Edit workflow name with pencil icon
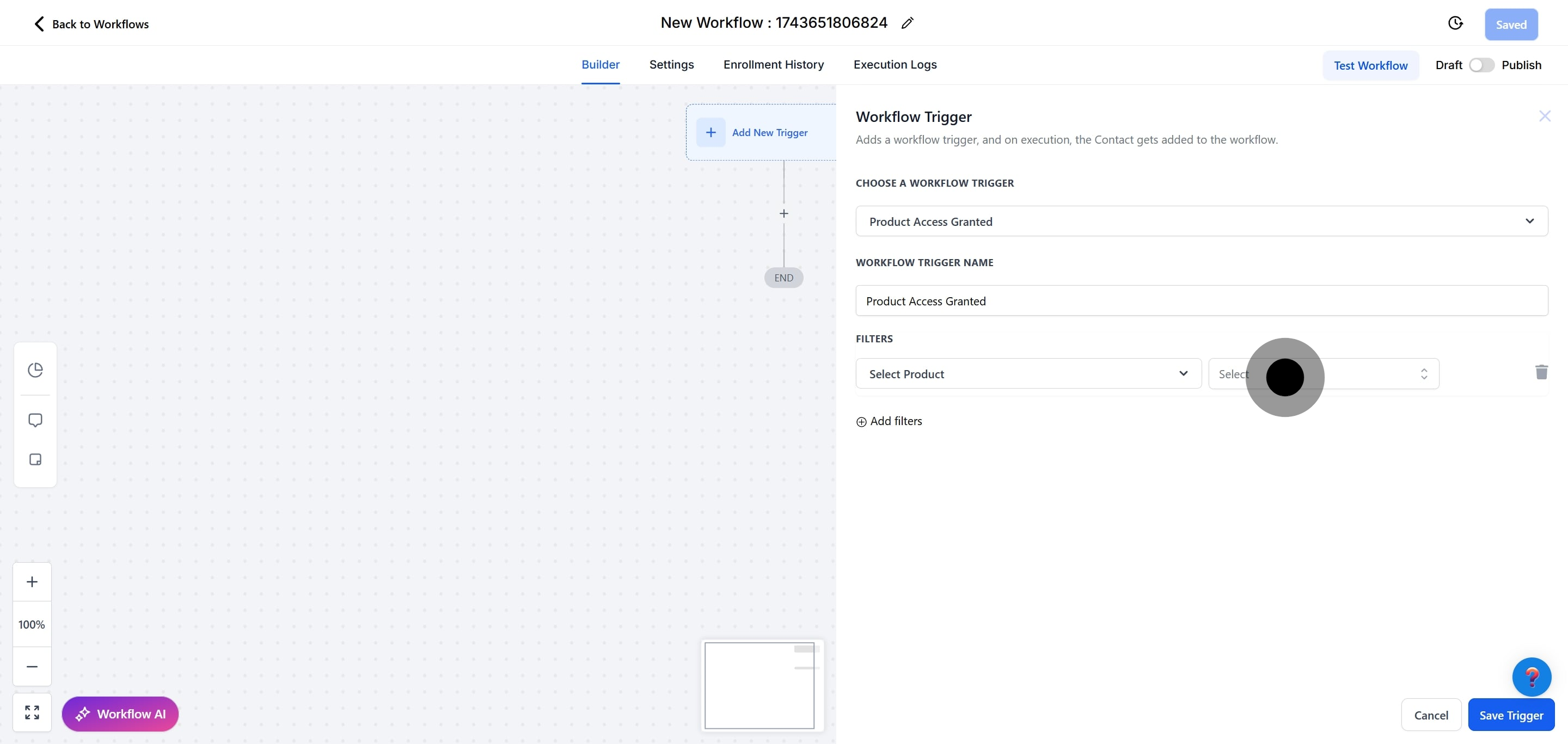 [907, 23]
